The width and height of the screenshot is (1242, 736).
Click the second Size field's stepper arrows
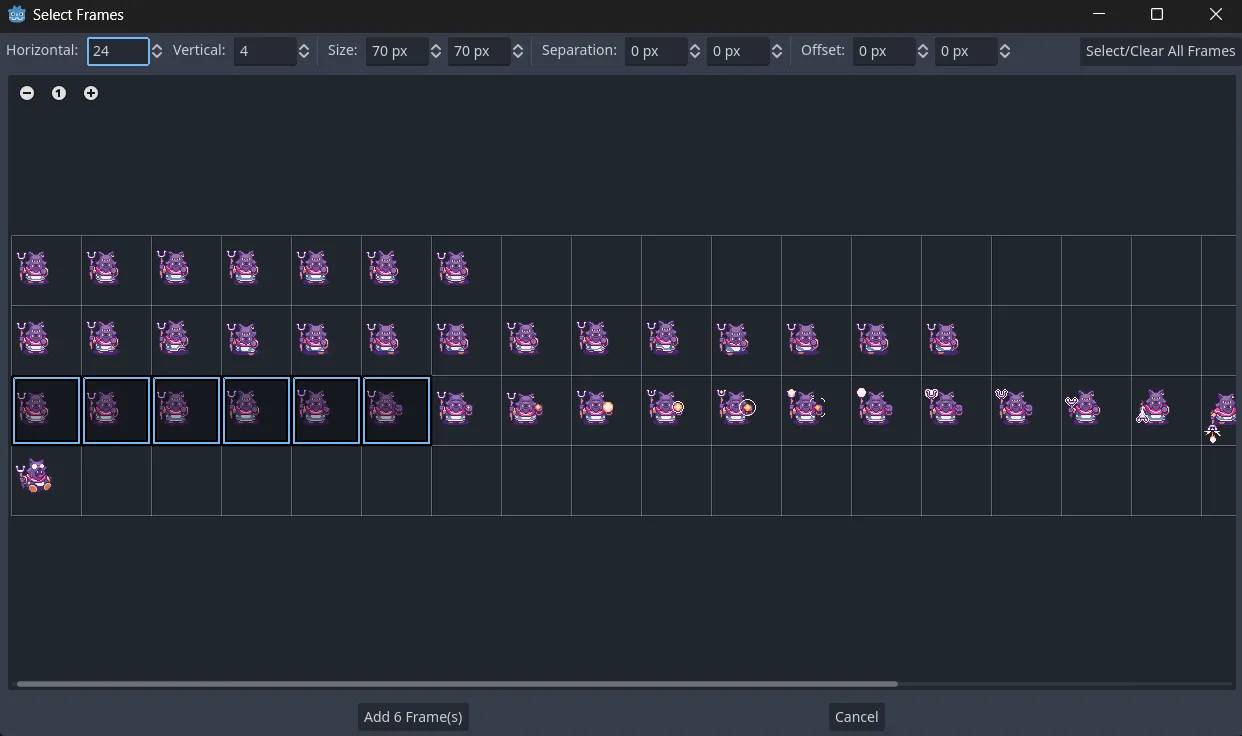click(x=518, y=51)
